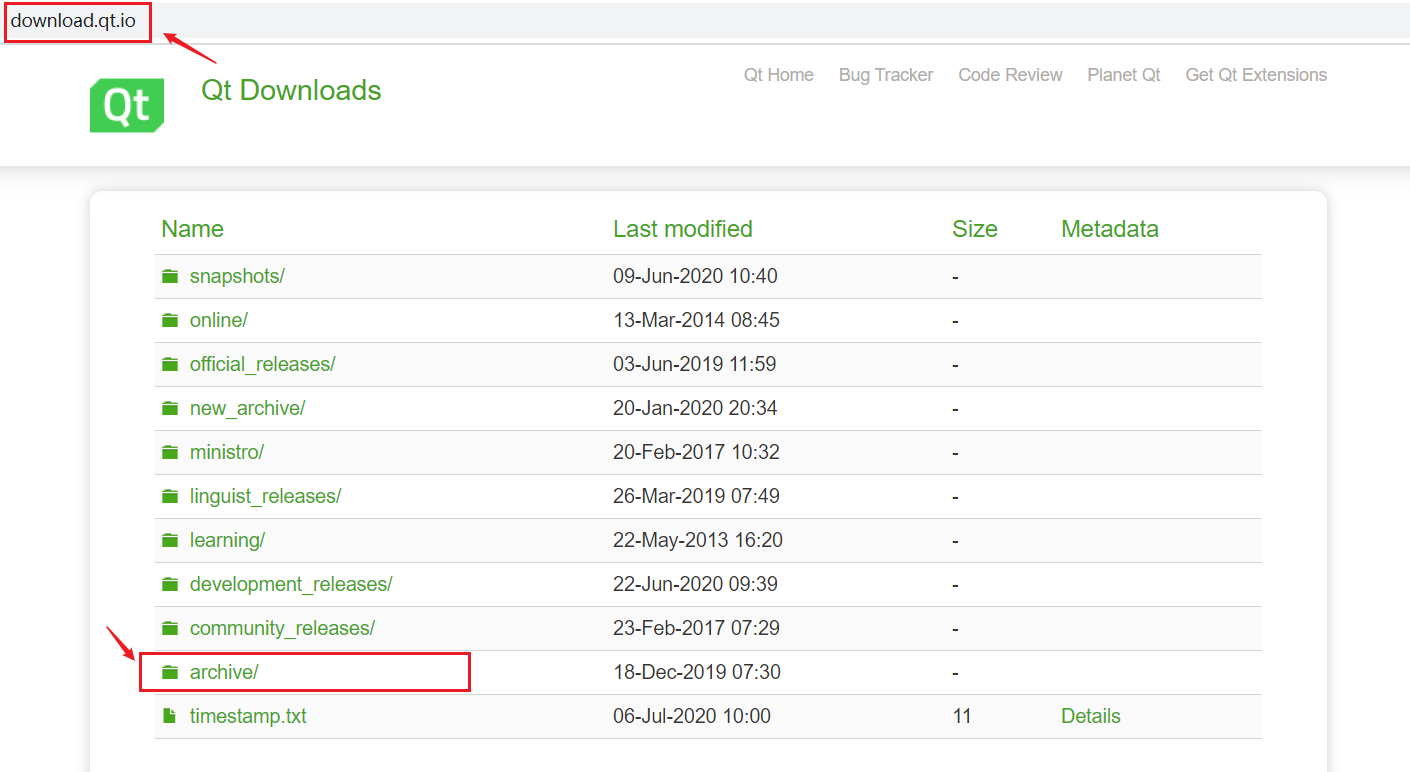Click date 23-Feb-2017 07:29
This screenshot has height=772, width=1410.
(x=696, y=628)
